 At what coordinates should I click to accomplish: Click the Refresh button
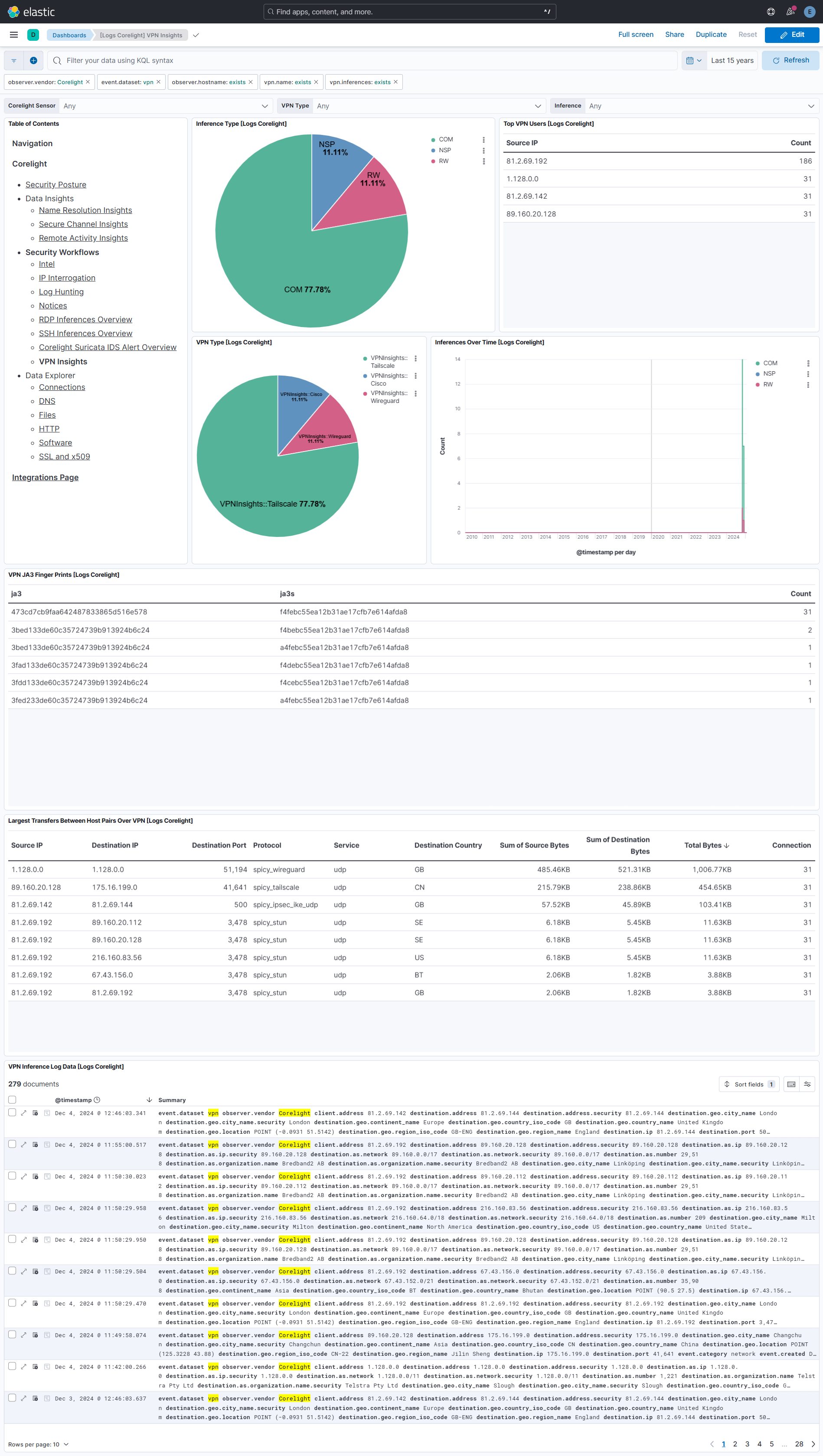pyautogui.click(x=790, y=60)
